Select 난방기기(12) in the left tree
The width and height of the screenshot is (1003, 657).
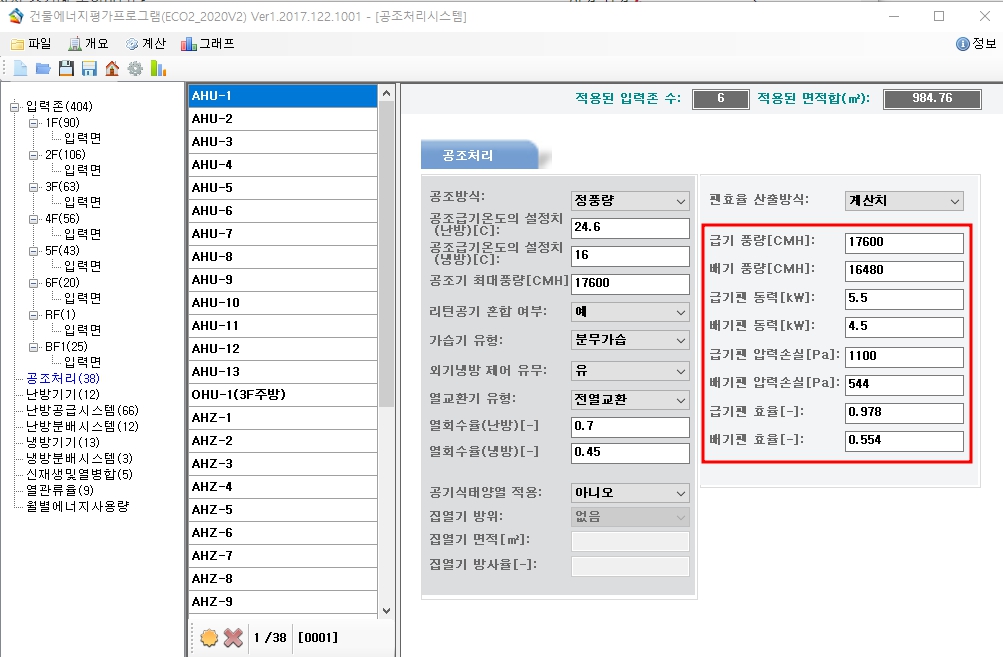(x=62, y=394)
